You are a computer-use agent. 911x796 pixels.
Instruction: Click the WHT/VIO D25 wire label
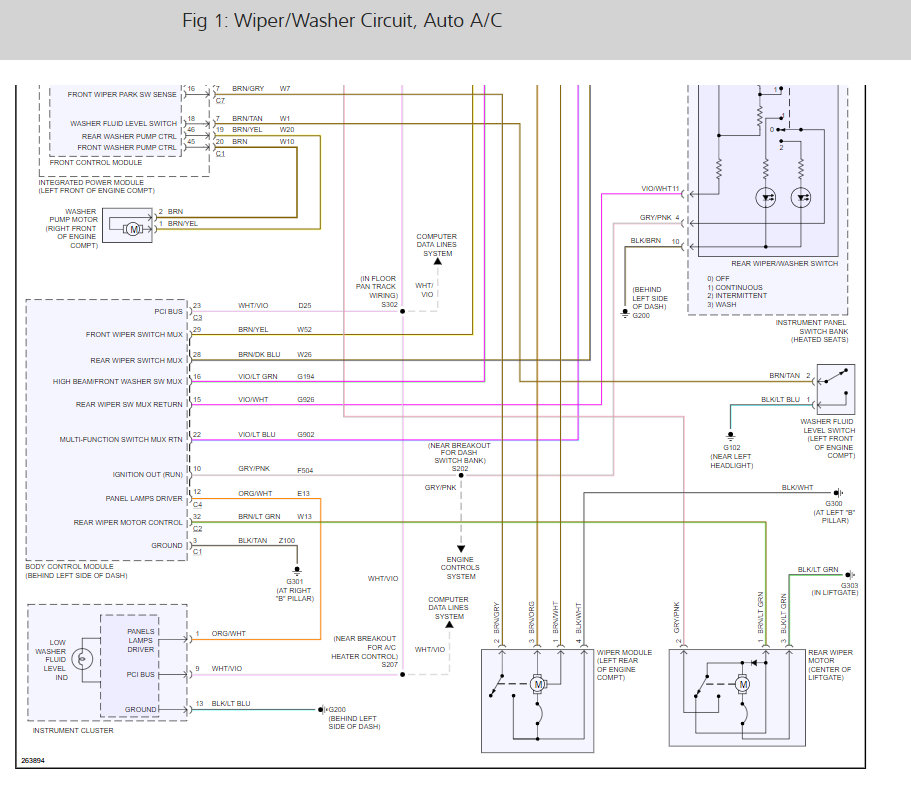[x=274, y=306]
